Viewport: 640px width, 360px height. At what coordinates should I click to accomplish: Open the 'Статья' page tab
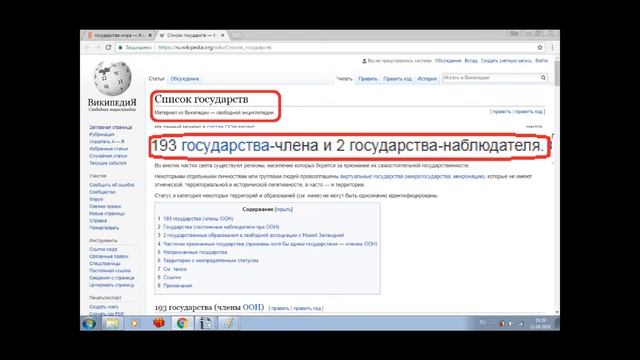tap(156, 79)
